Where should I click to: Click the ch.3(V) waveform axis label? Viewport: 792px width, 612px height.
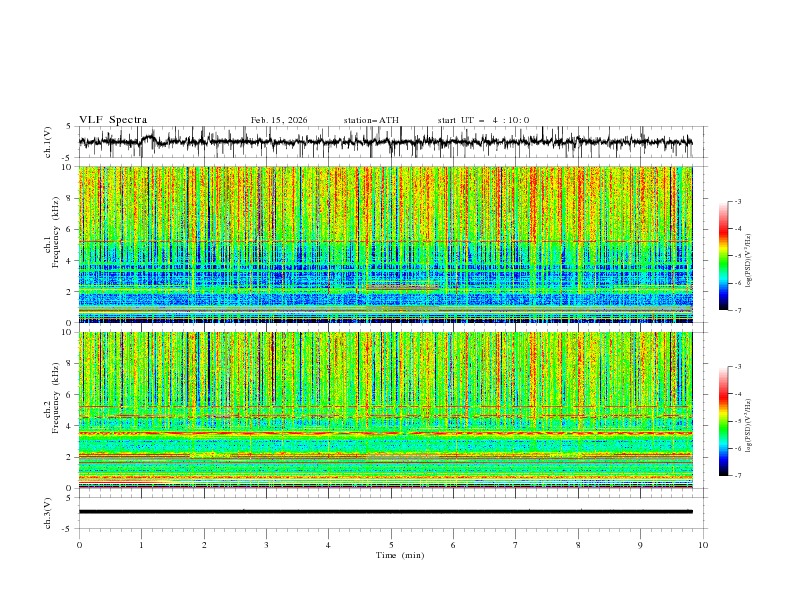click(x=48, y=513)
